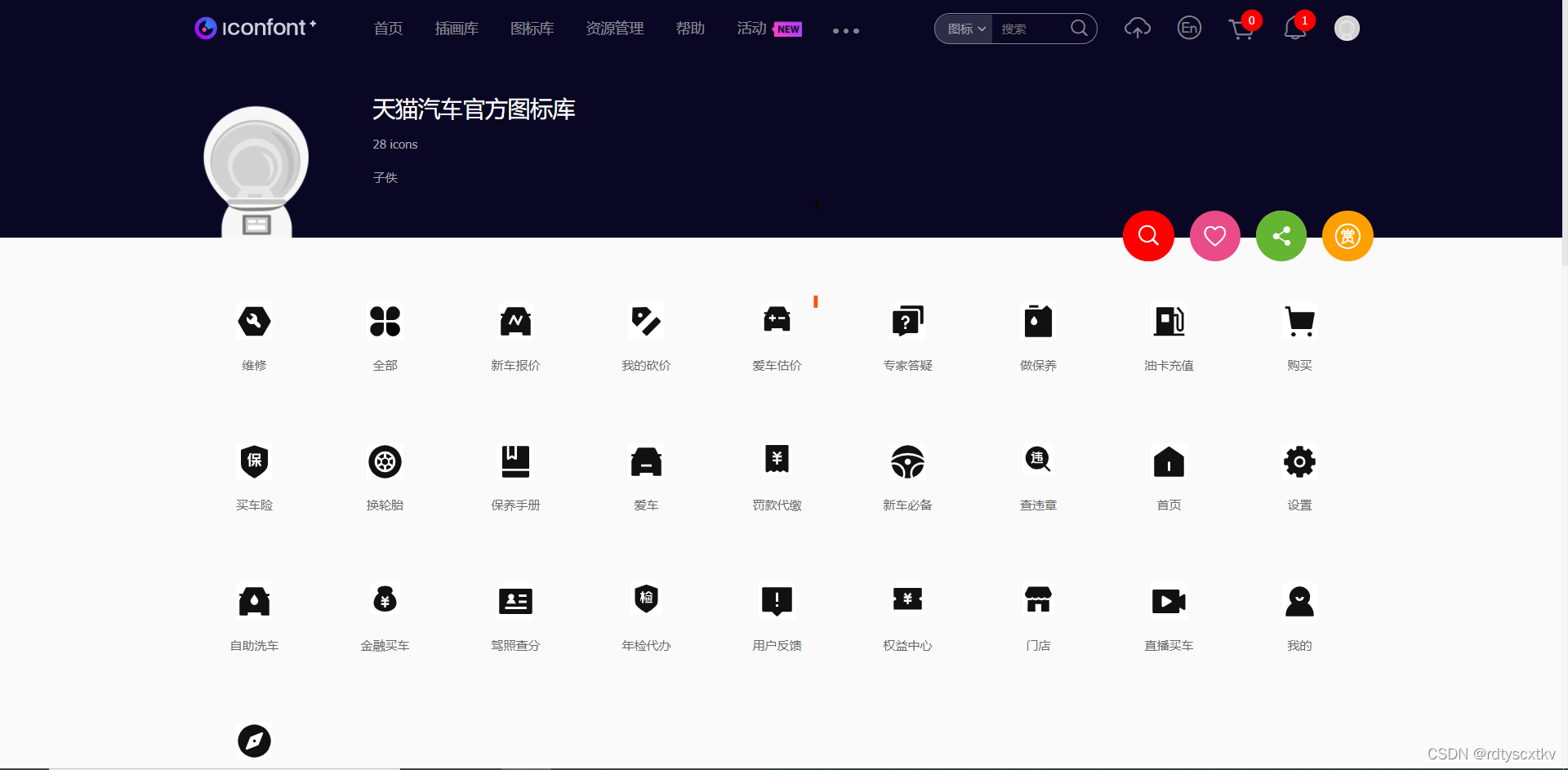The image size is (1568, 770).
Task: Pick the 罚款代缴 receipt icon
Action: point(777,460)
